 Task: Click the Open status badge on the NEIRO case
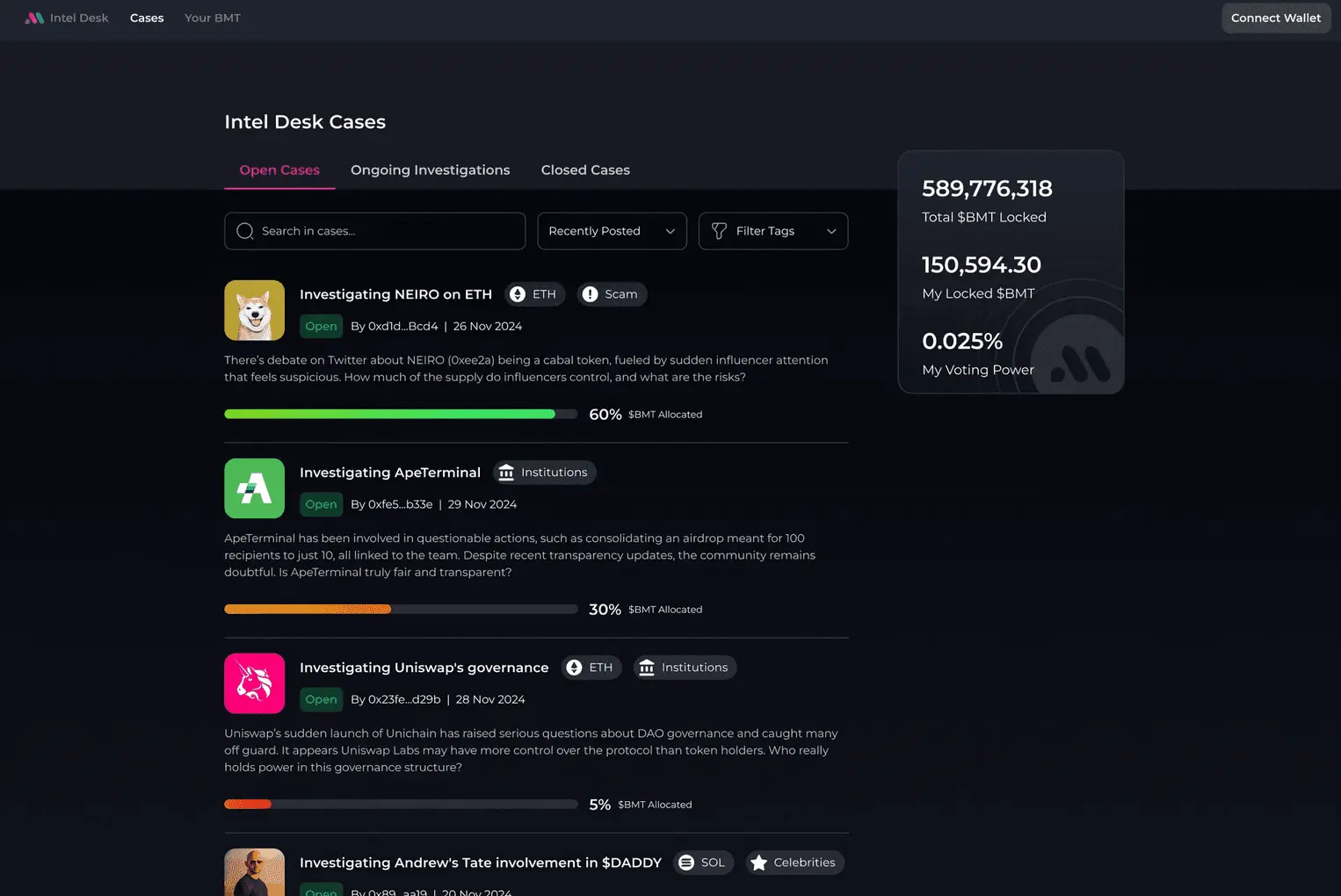tap(321, 326)
